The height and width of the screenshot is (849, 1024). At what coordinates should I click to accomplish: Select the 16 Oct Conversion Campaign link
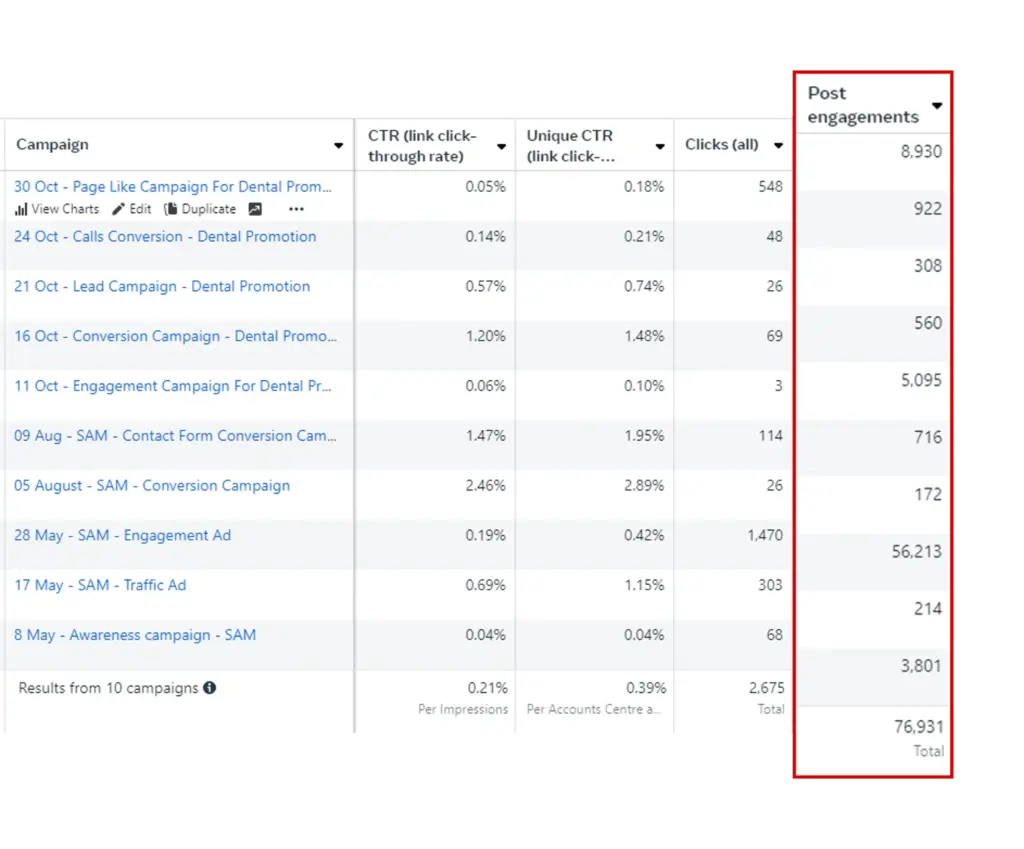click(175, 336)
